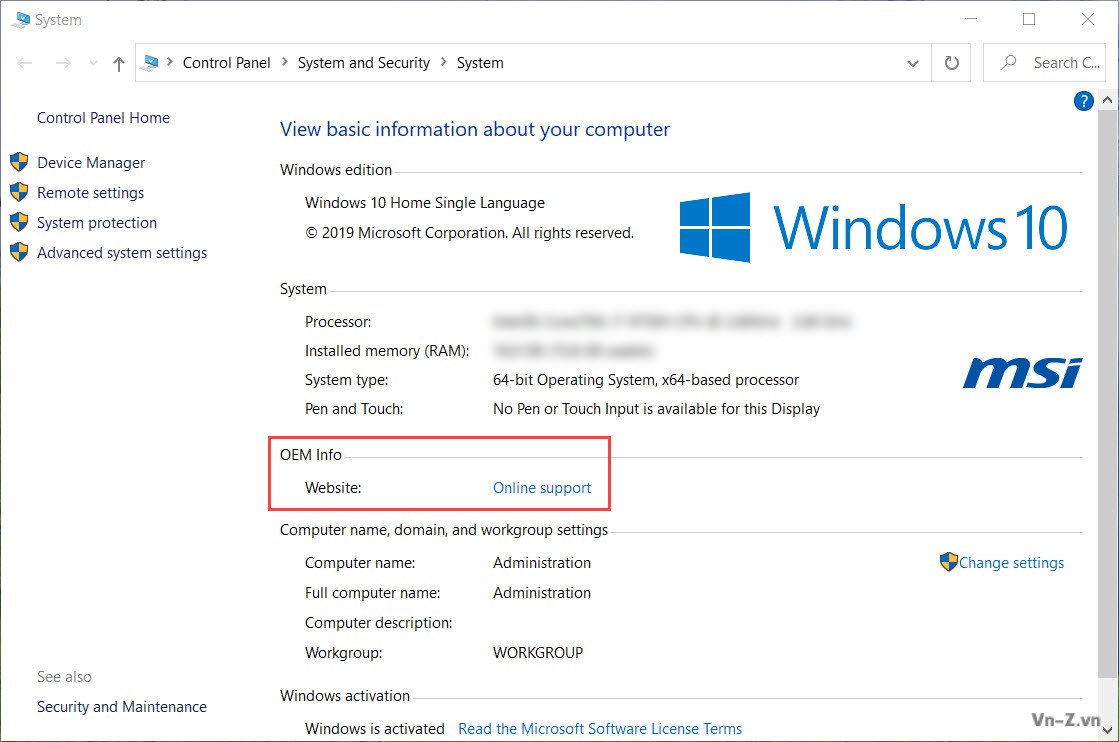Click the Windows 10 logo
1119x742 pixels.
[874, 228]
